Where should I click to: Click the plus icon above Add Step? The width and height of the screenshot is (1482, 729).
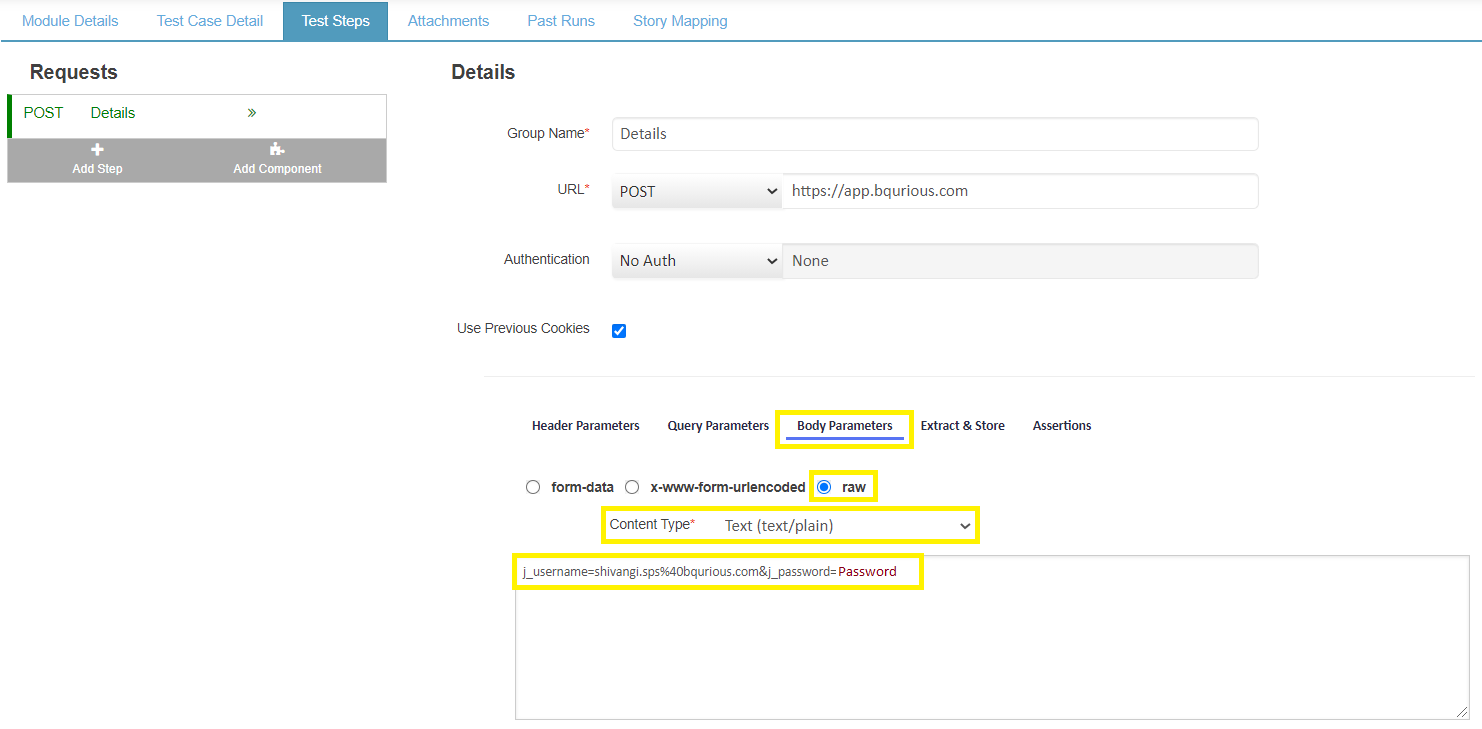[x=97, y=149]
